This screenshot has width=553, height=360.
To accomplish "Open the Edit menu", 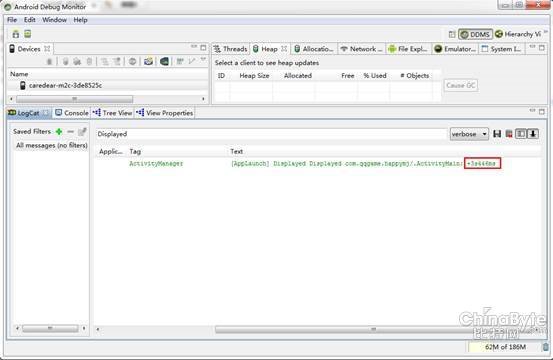I will coord(30,20).
